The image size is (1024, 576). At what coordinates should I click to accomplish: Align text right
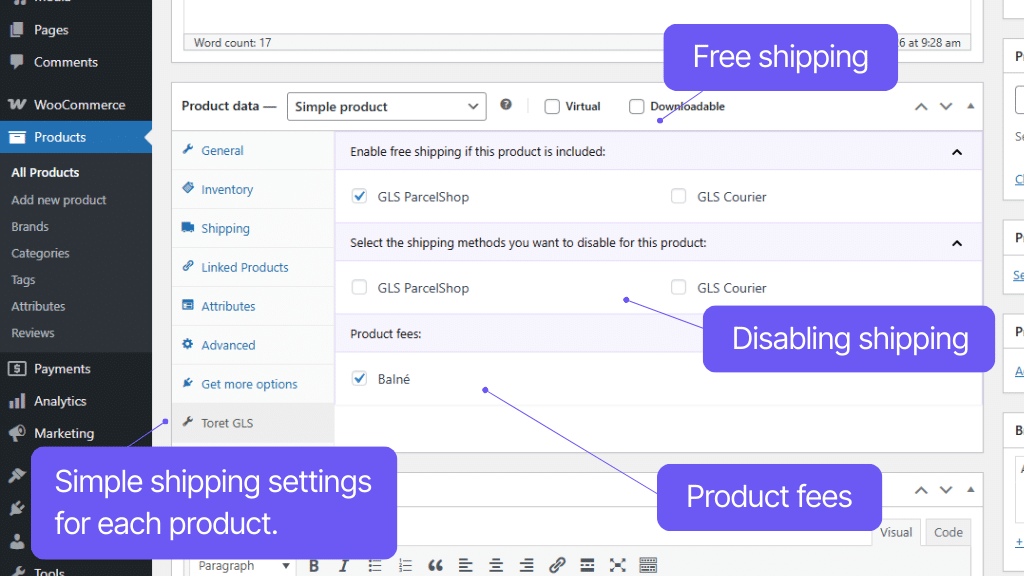(x=526, y=566)
